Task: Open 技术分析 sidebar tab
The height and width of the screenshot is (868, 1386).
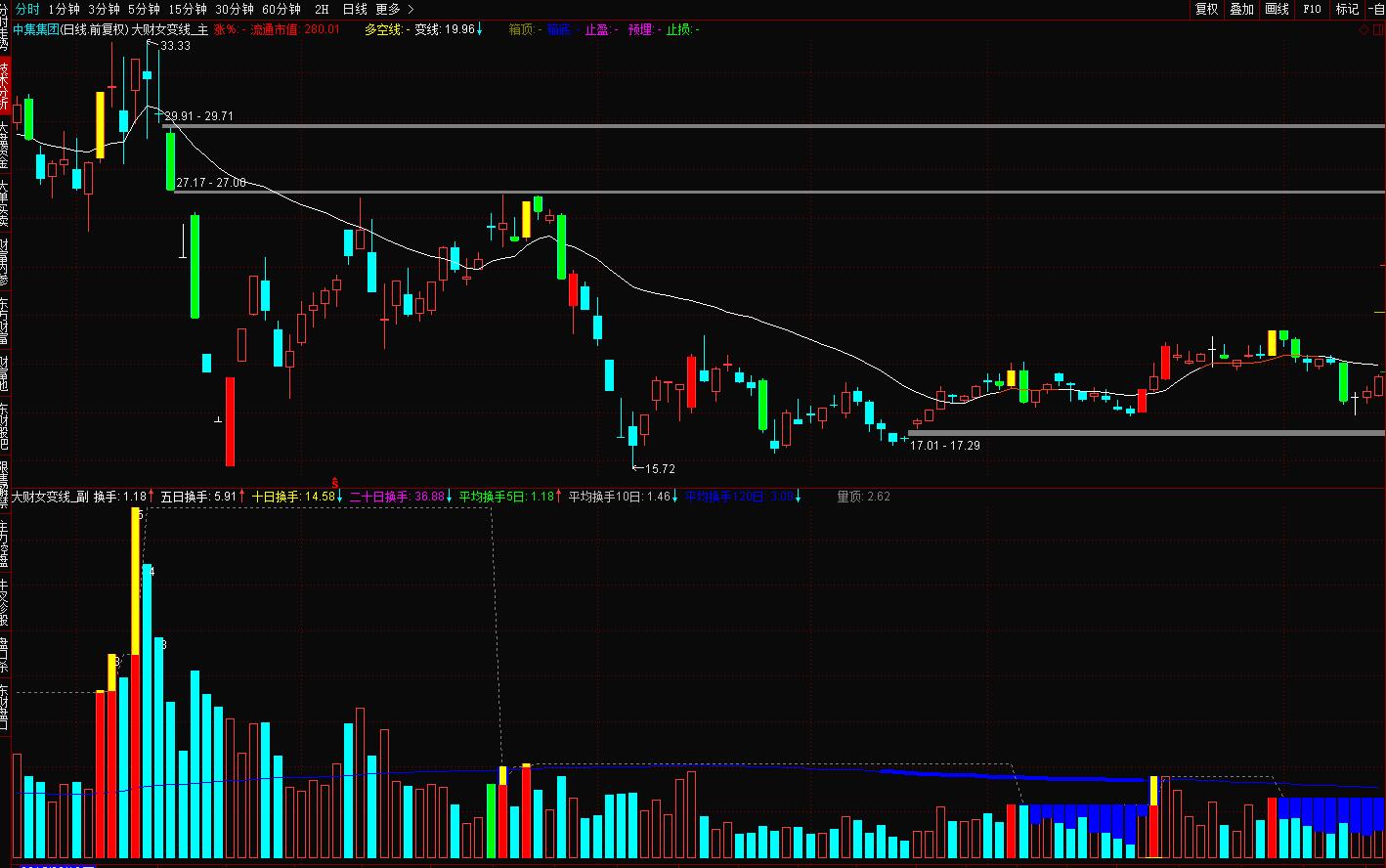Action: point(5,84)
